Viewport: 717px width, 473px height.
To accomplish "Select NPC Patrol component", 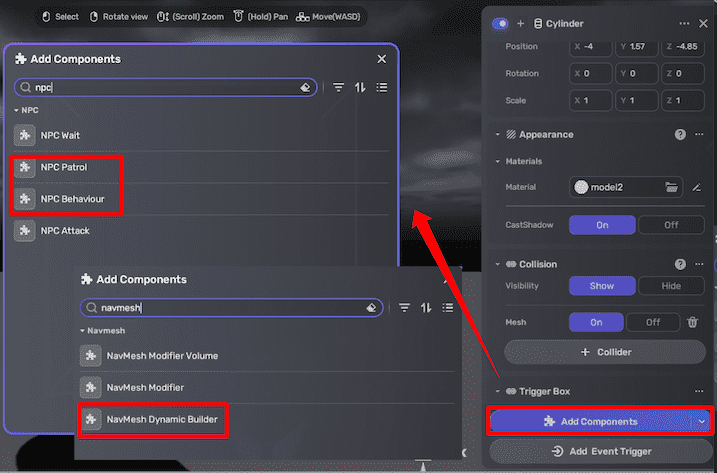I will [201, 167].
